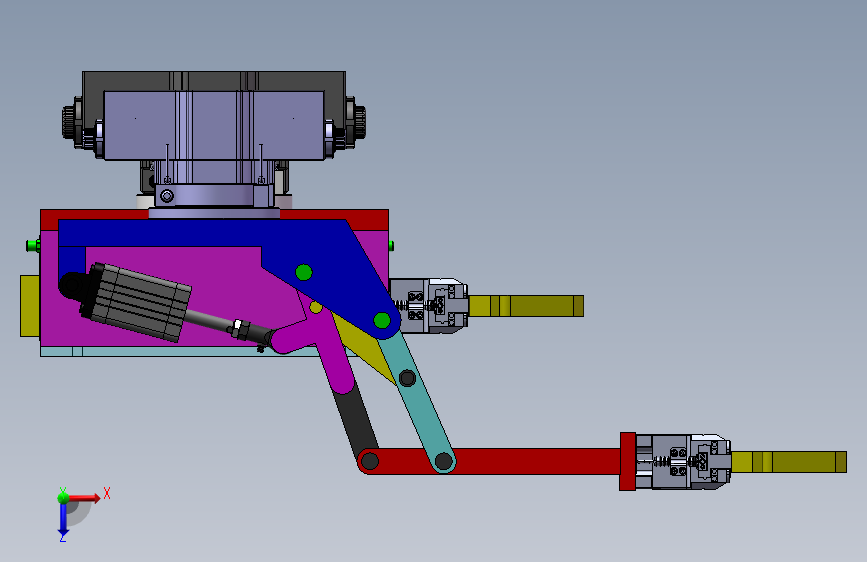This screenshot has width=867, height=562.
Task: Select the green bolt on the box's left edge
Action: (x=33, y=245)
